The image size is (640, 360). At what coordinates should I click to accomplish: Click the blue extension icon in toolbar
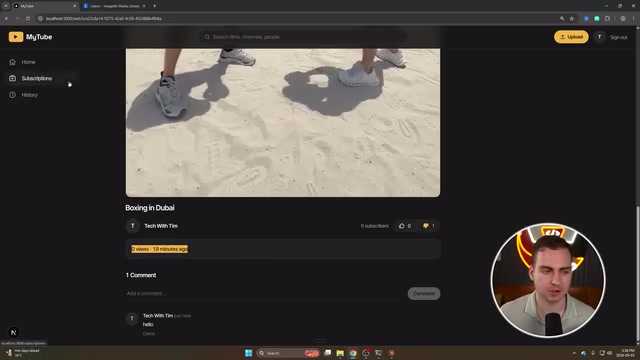tap(587, 18)
